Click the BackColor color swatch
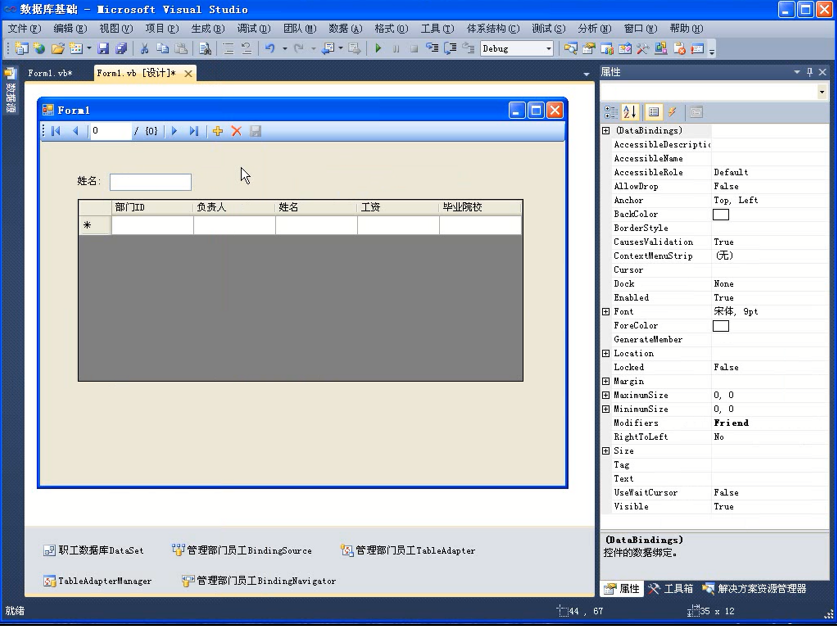This screenshot has width=837, height=626. click(x=721, y=214)
